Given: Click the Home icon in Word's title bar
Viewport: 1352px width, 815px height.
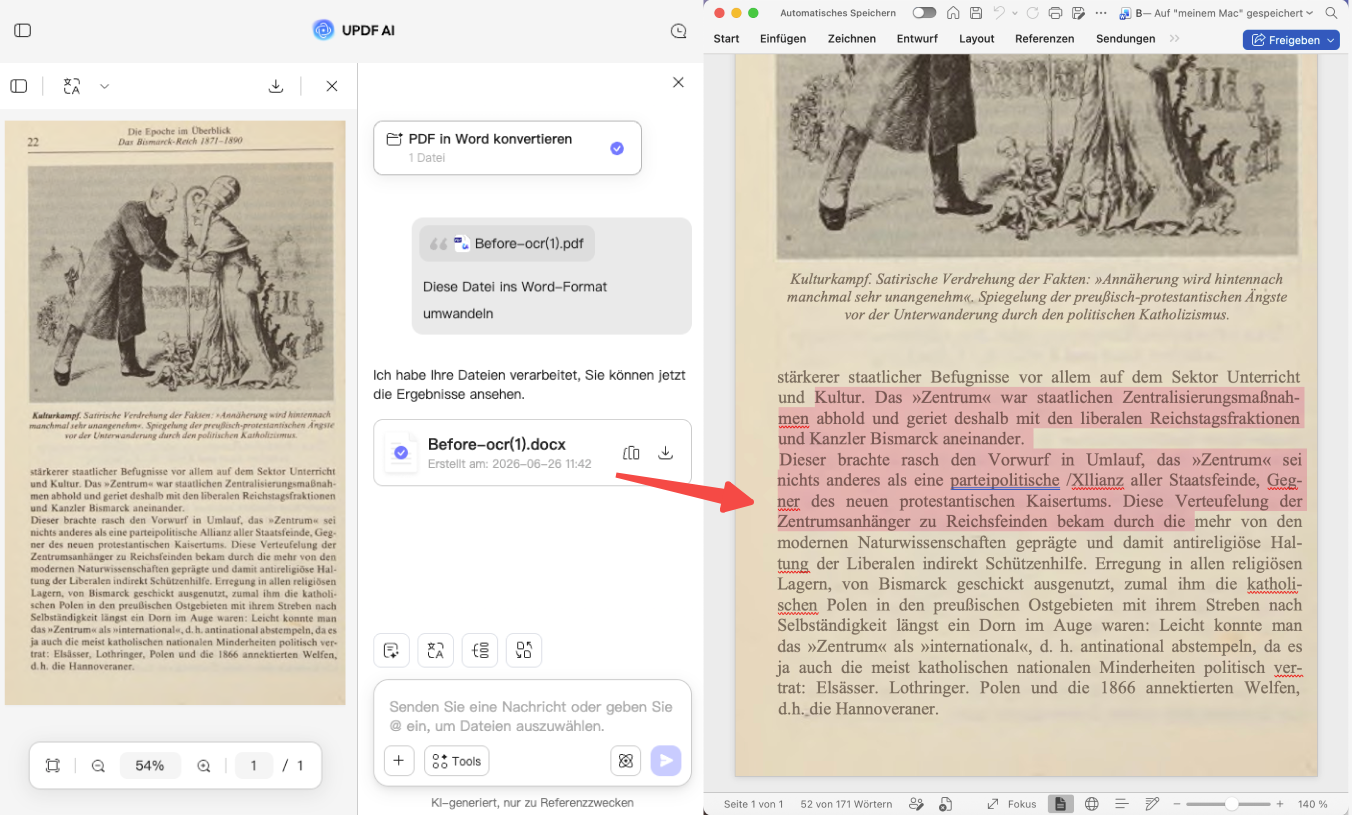Looking at the screenshot, I should tap(953, 13).
